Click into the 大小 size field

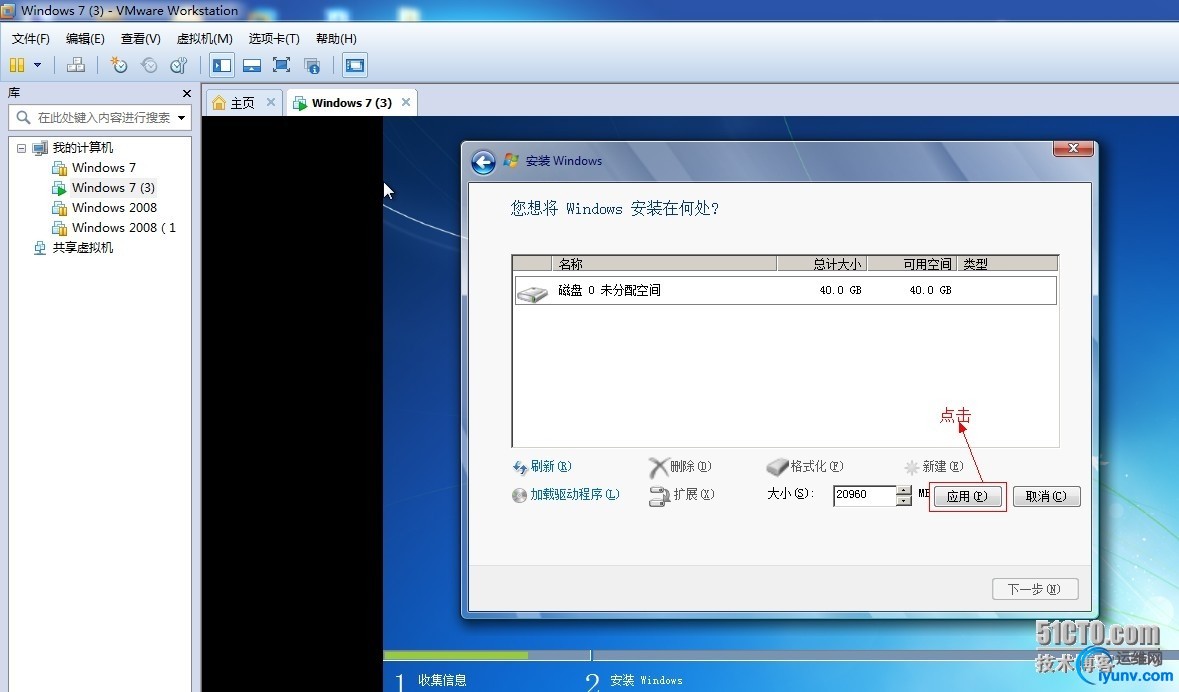[x=864, y=495]
